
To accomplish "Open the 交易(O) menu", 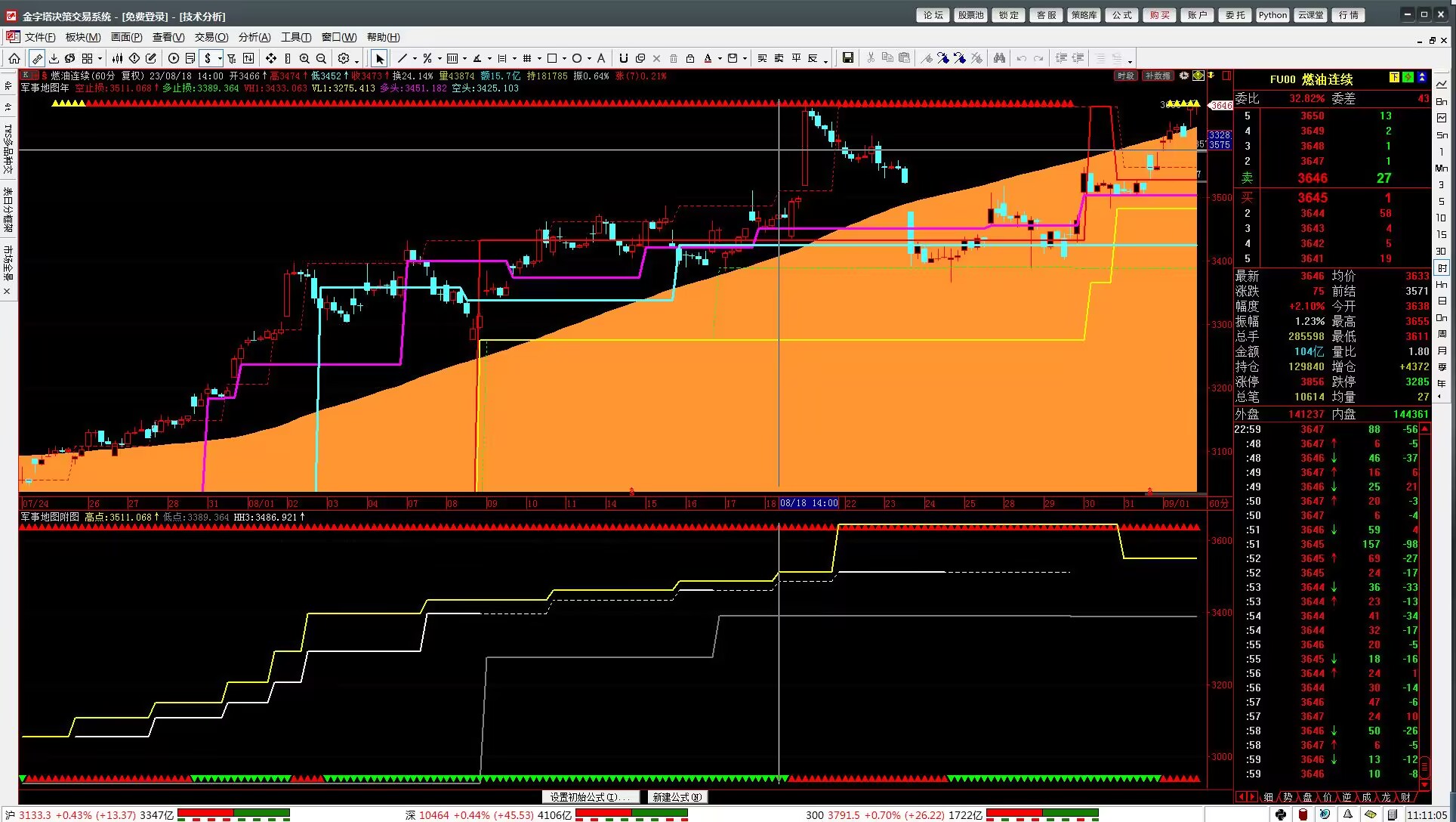I will click(211, 37).
